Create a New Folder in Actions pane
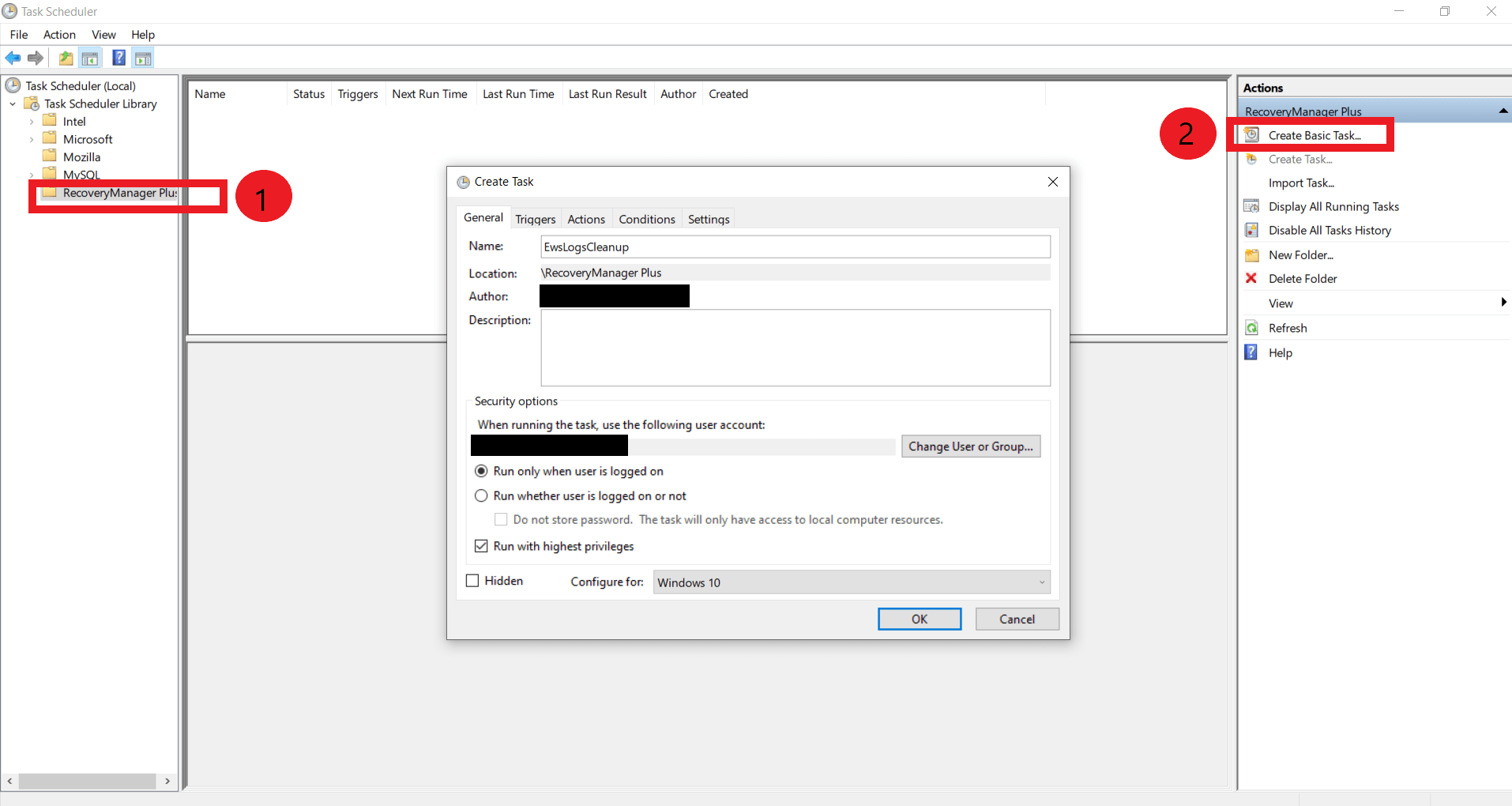The image size is (1512, 806). click(x=1300, y=254)
